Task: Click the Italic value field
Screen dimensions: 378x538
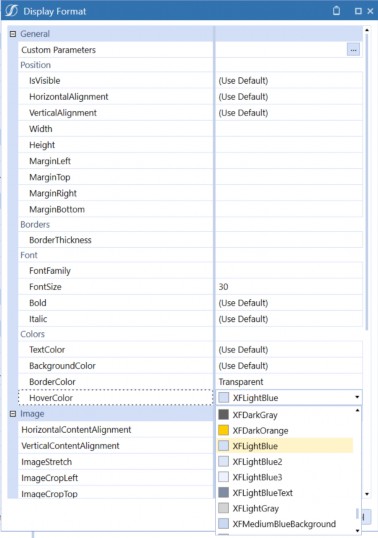Action: tap(288, 319)
